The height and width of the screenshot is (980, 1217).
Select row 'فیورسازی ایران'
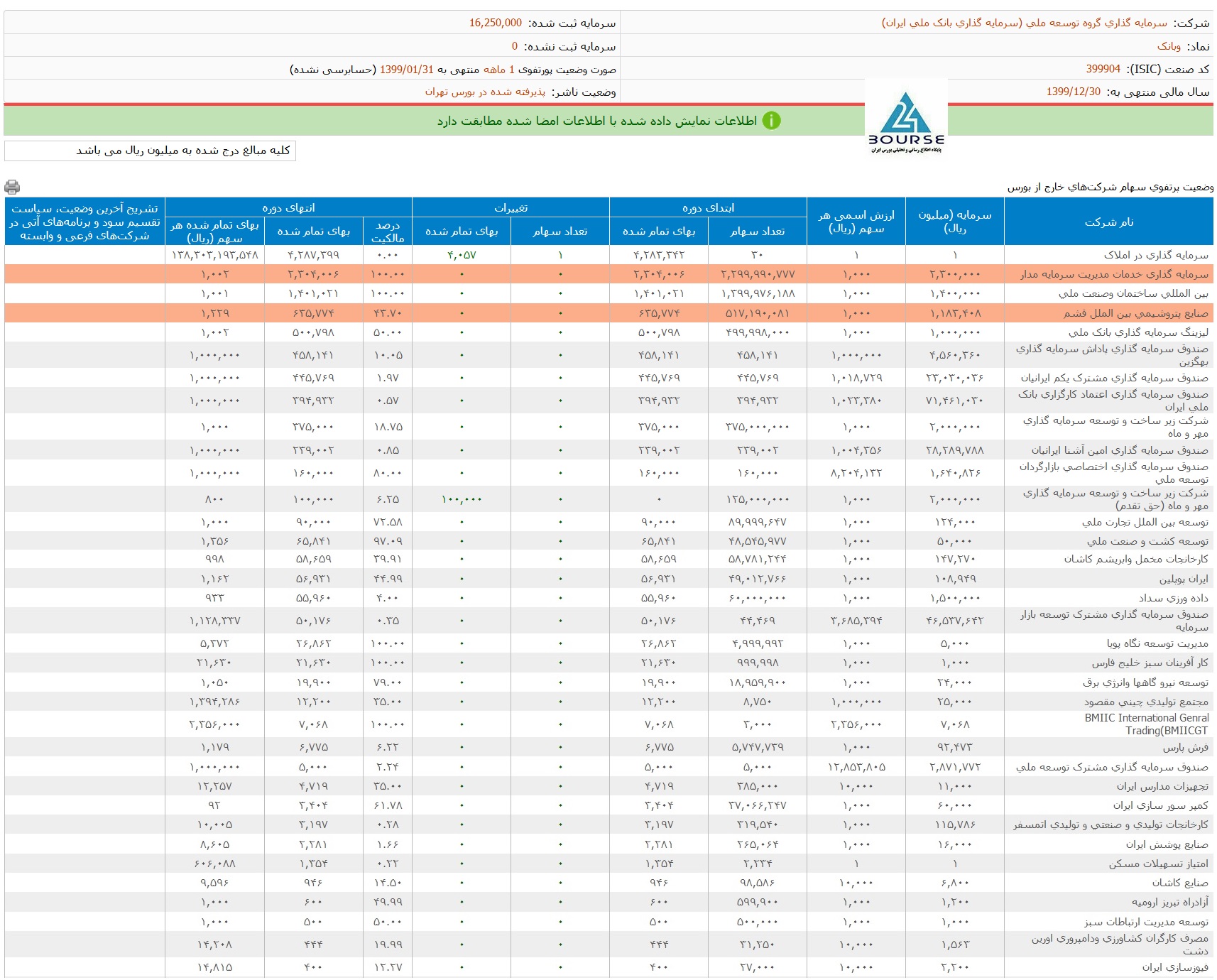pos(609,967)
